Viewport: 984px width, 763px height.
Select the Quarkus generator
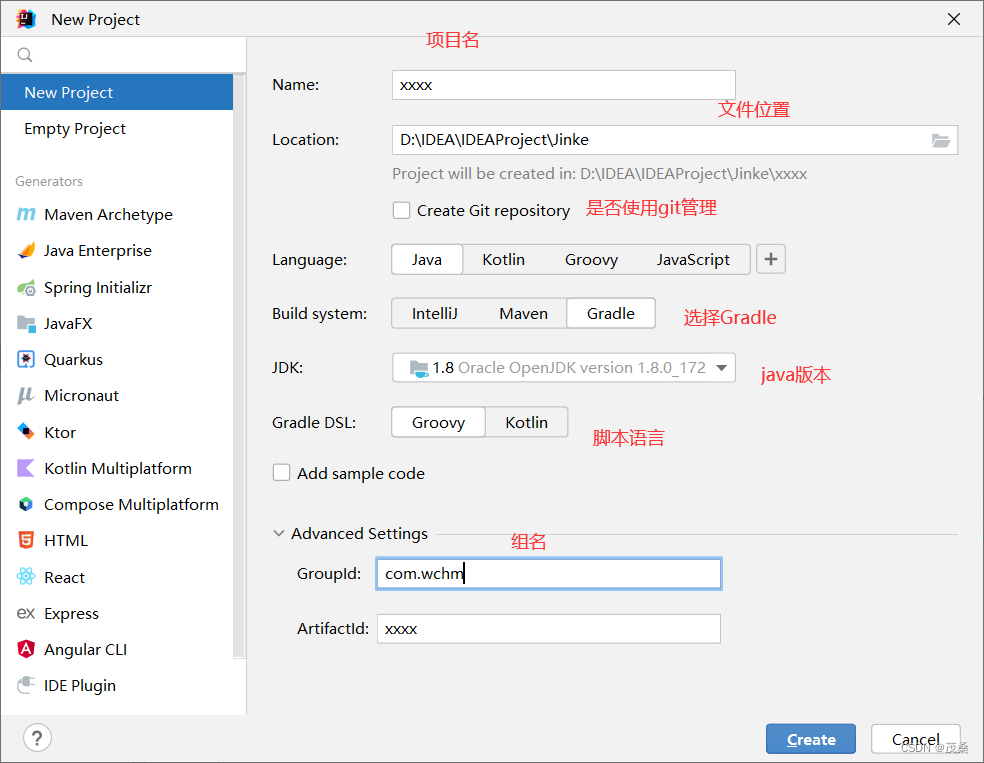point(117,360)
